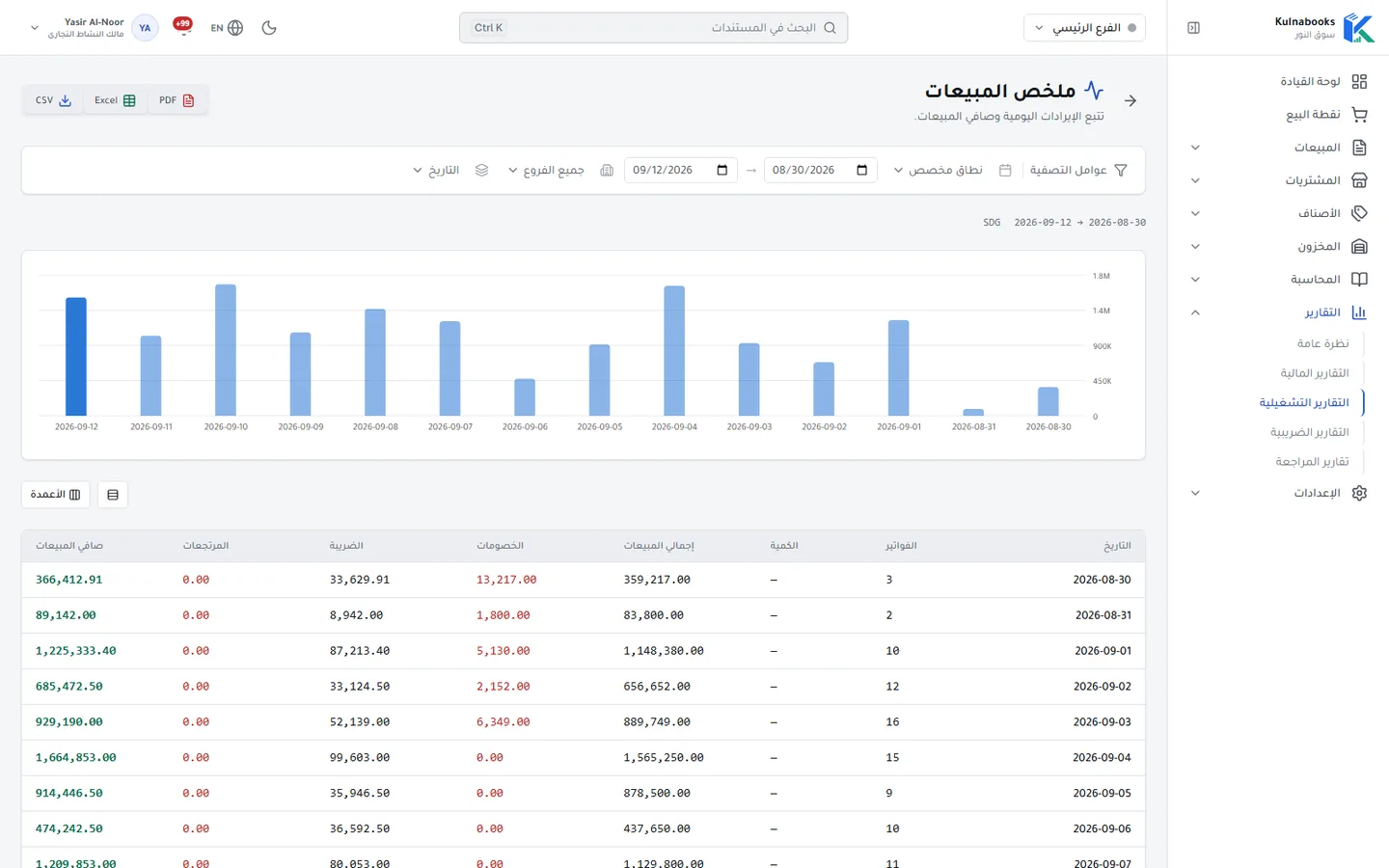Click الفواتير column header
Image resolution: width=1389 pixels, height=868 pixels.
[x=901, y=546]
